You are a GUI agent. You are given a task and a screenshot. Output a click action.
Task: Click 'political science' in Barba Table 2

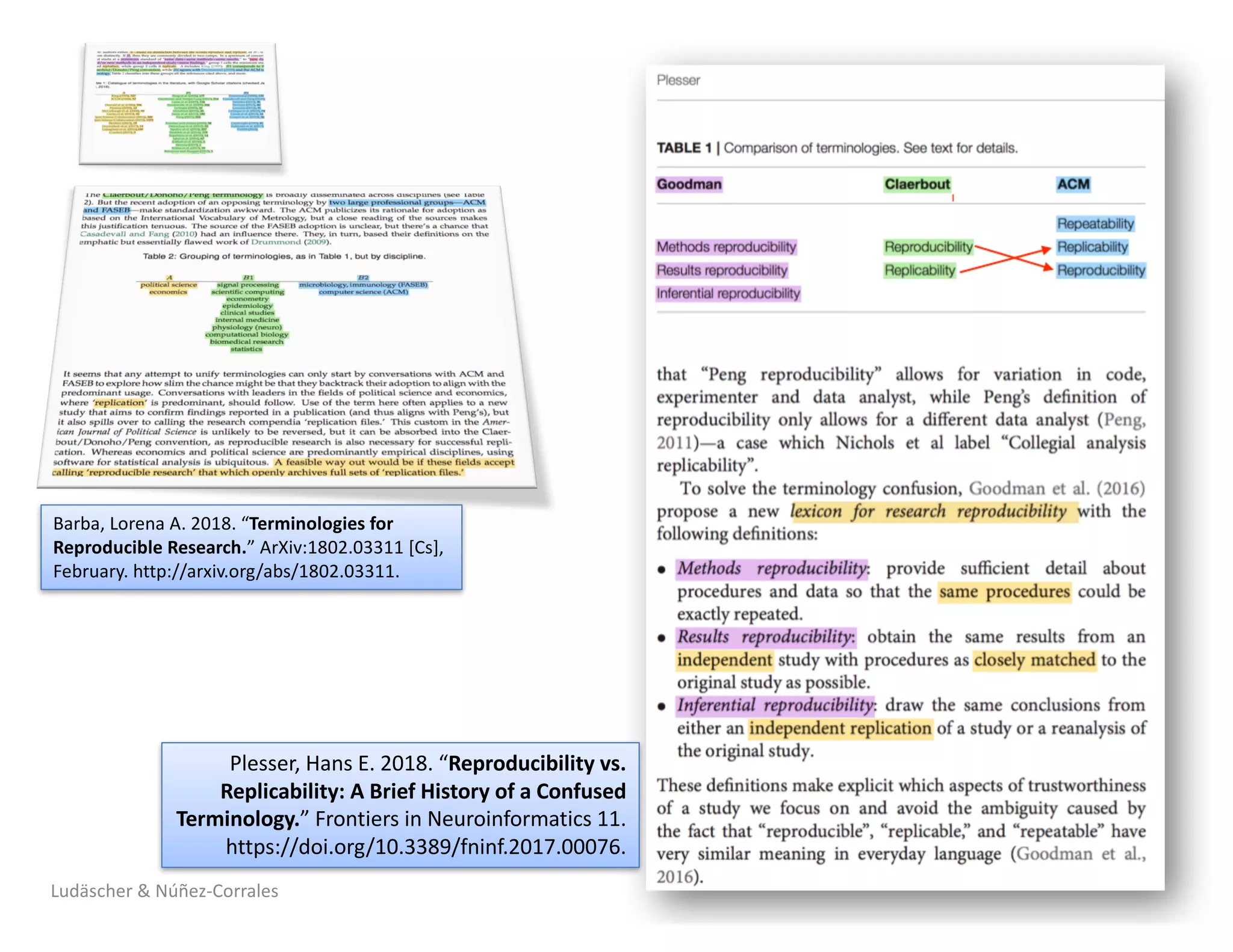click(x=169, y=285)
